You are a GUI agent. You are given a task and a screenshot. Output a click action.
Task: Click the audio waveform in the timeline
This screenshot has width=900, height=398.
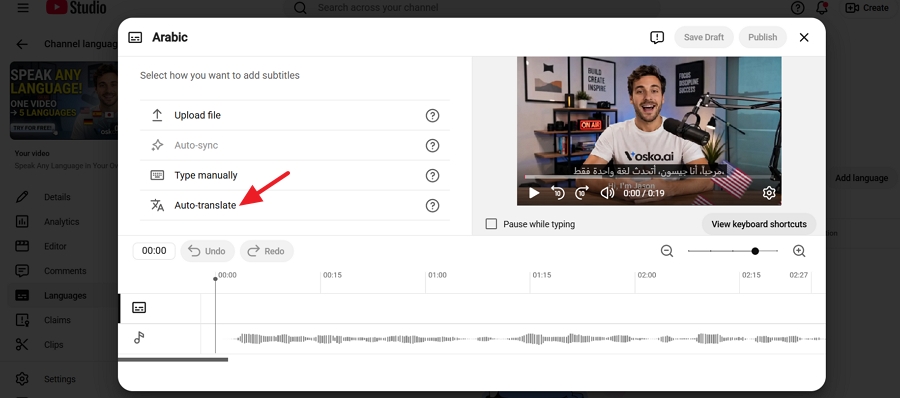(x=528, y=339)
